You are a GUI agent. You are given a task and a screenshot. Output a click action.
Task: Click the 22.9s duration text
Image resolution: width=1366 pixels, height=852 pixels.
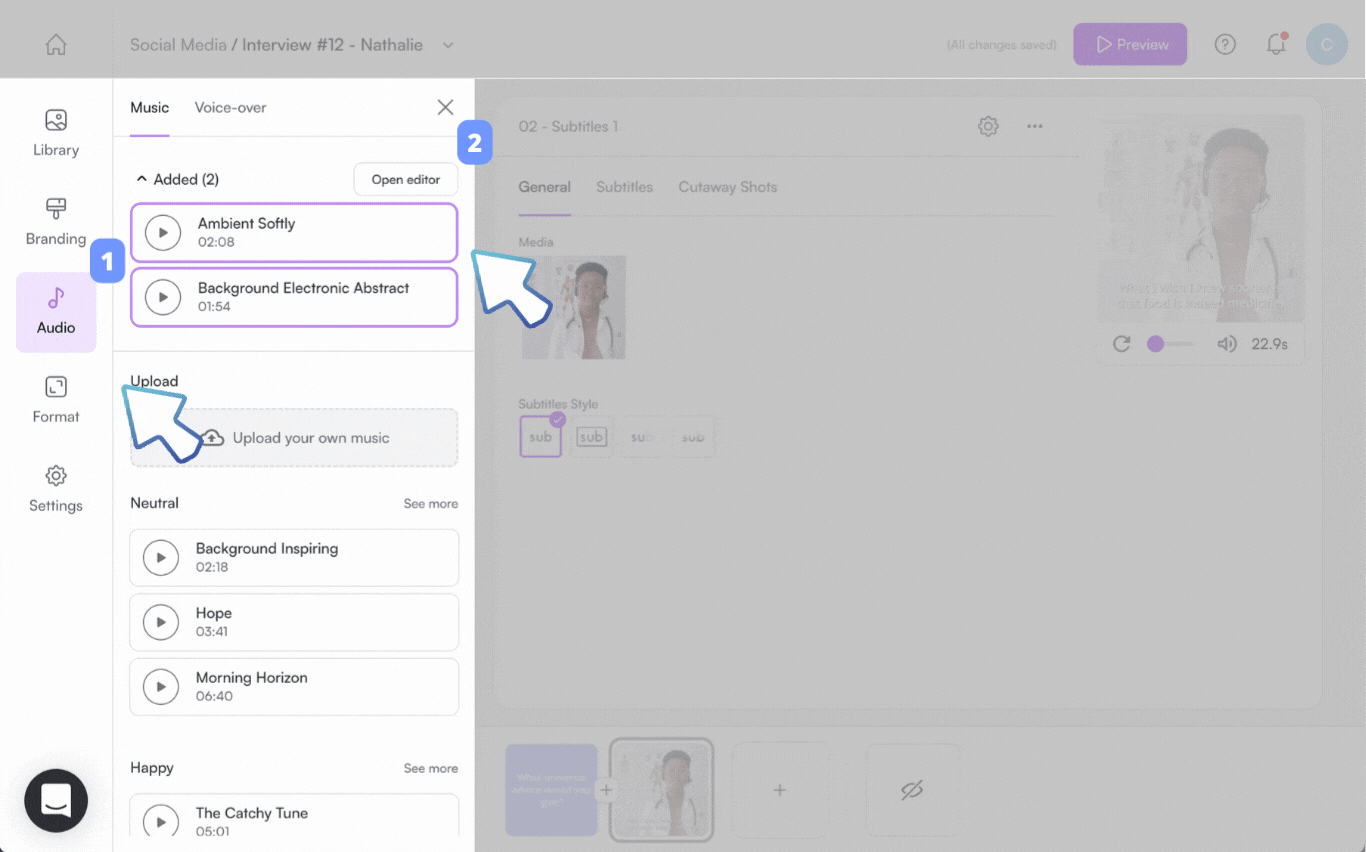tap(1270, 344)
